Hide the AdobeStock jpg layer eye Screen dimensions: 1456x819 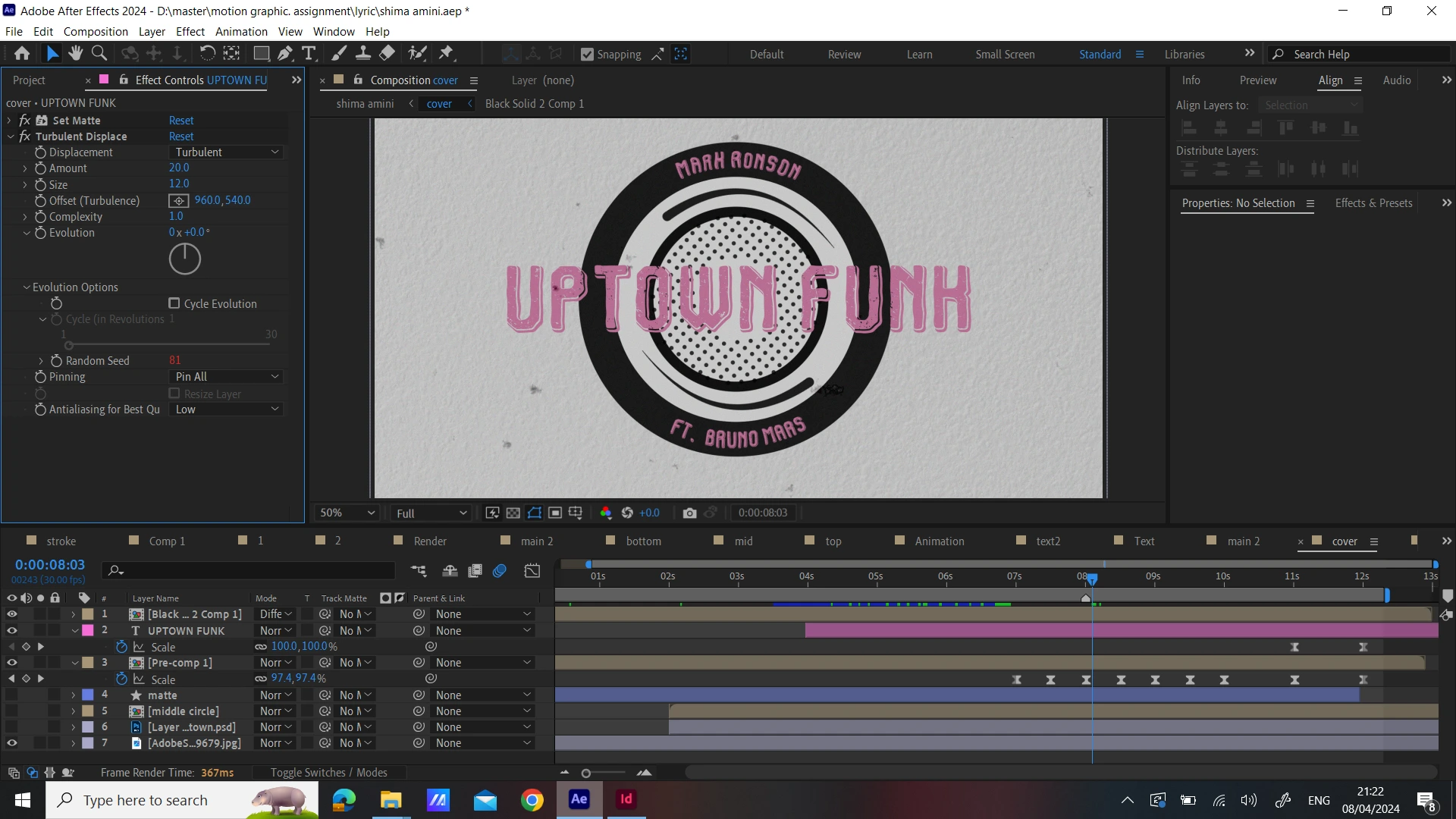12,744
